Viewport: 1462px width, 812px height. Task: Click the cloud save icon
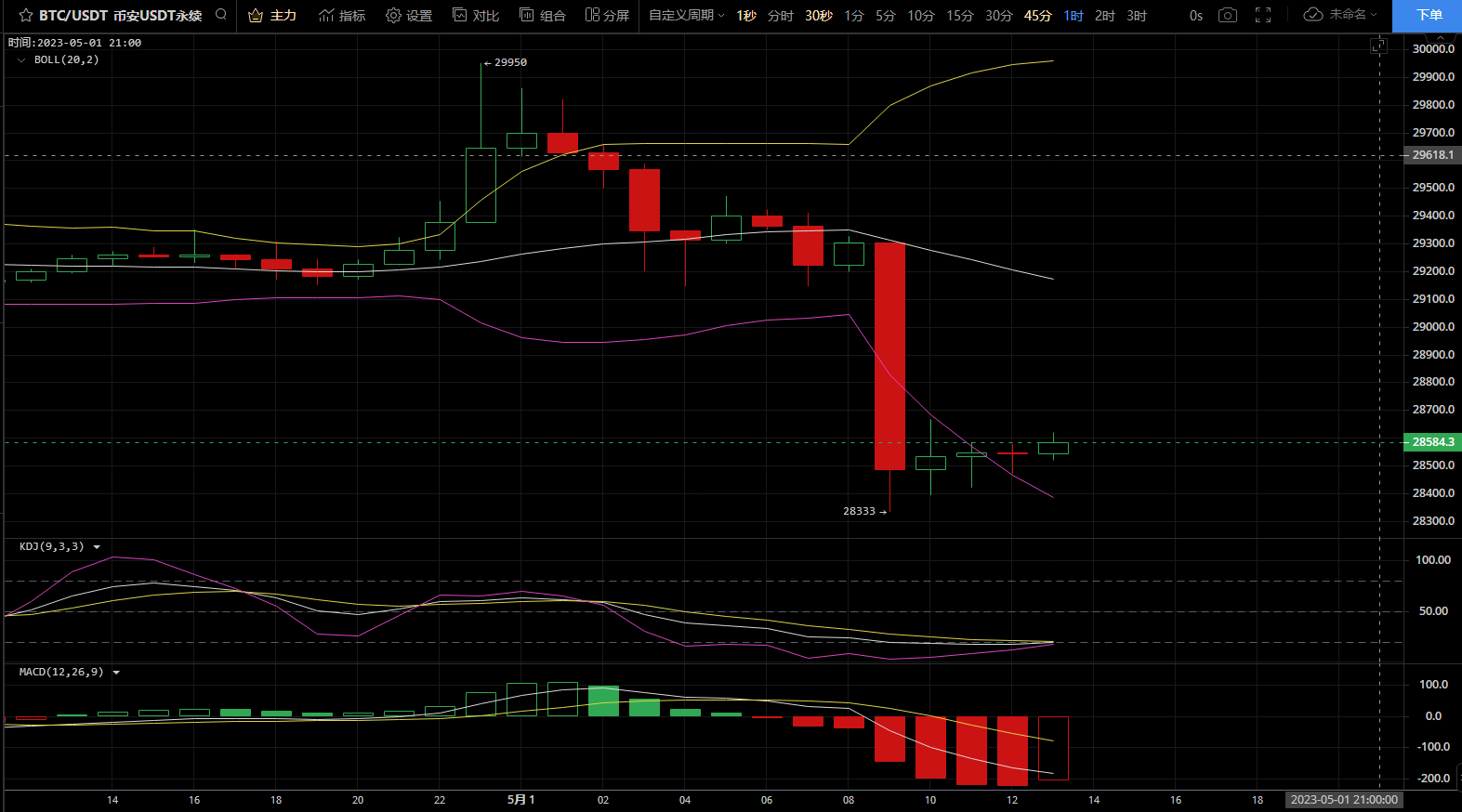click(x=1313, y=15)
